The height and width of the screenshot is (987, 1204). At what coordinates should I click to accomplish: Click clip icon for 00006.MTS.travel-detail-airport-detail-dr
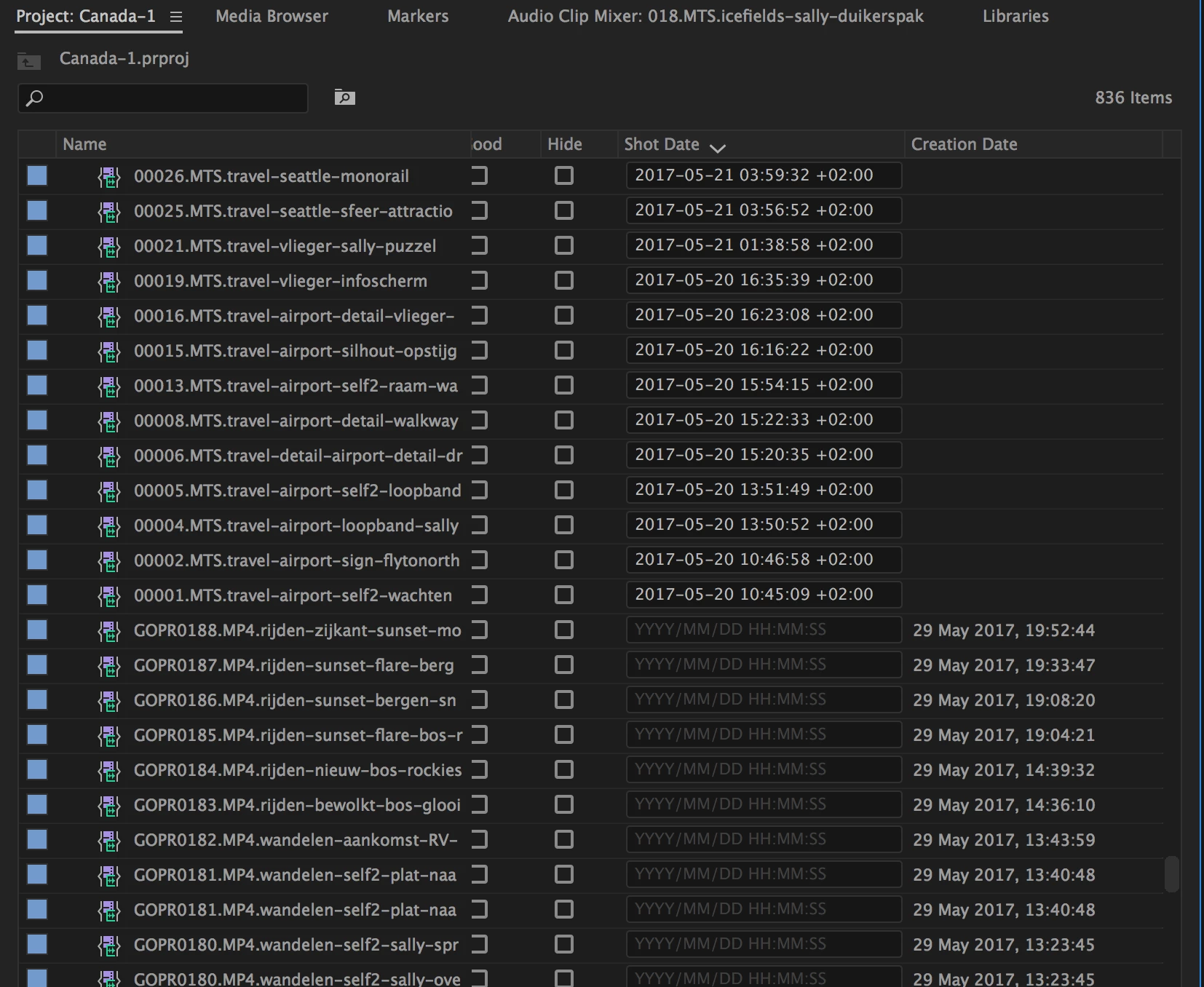coord(109,456)
